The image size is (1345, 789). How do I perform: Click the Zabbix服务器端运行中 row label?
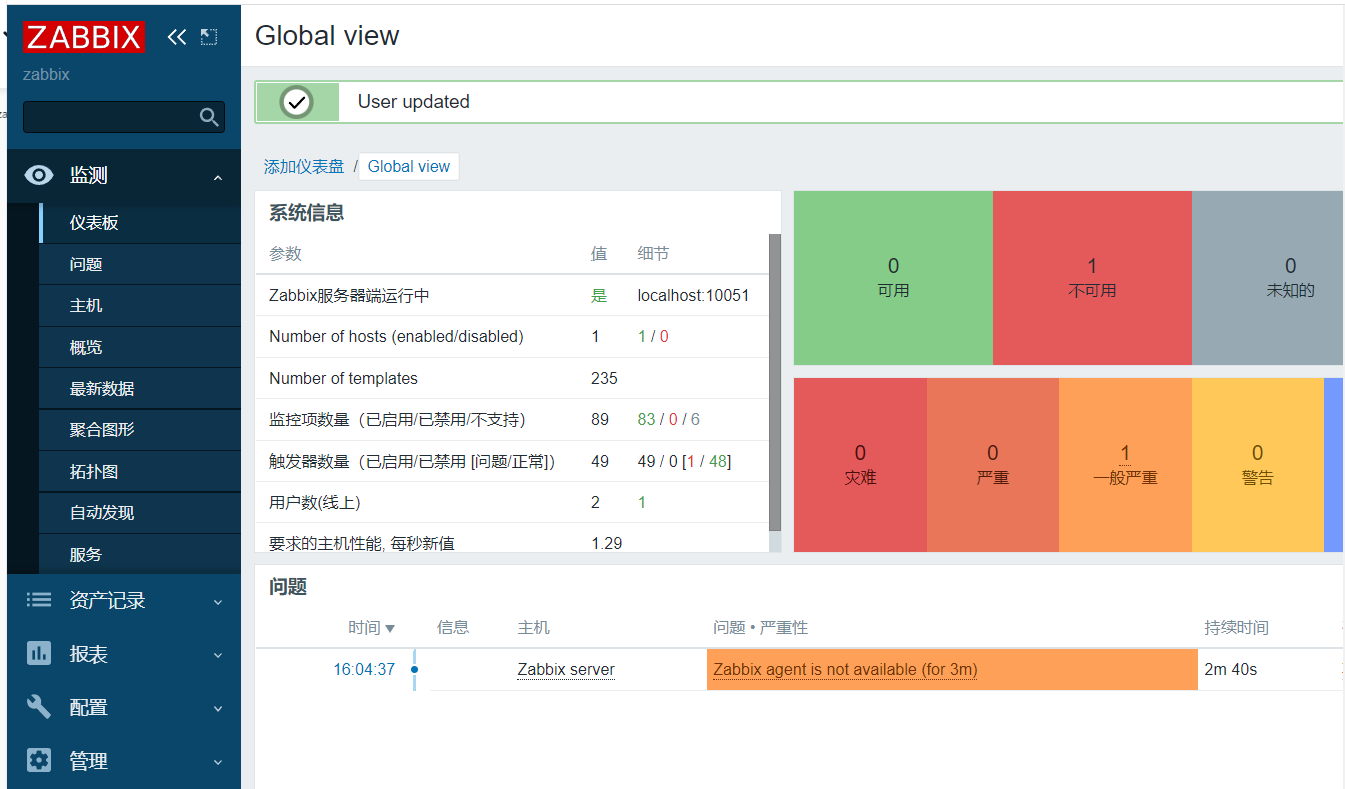click(349, 296)
